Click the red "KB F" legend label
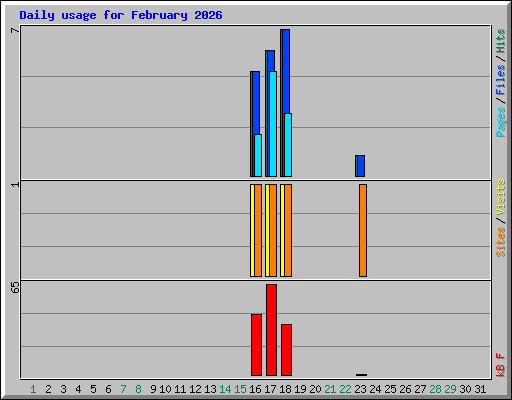 [501, 365]
